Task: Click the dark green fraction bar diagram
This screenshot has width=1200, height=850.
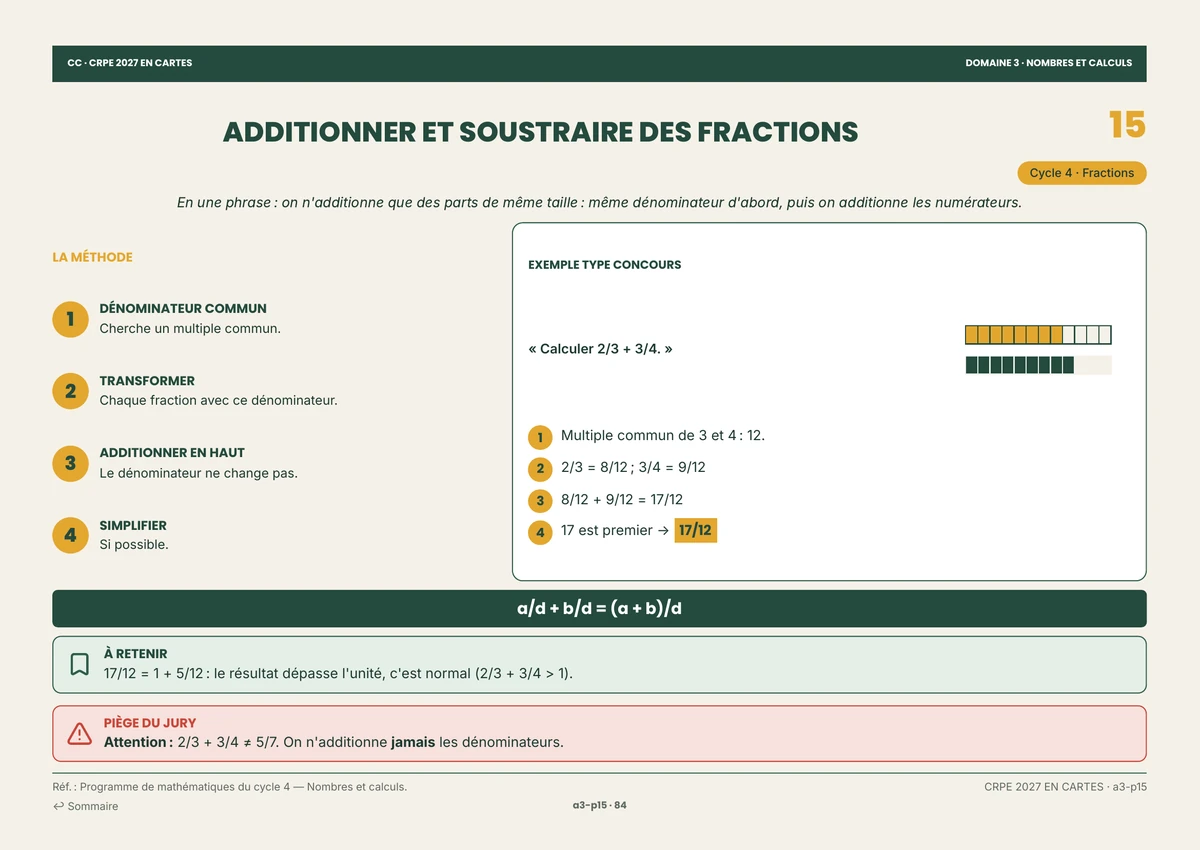Action: (x=1038, y=365)
